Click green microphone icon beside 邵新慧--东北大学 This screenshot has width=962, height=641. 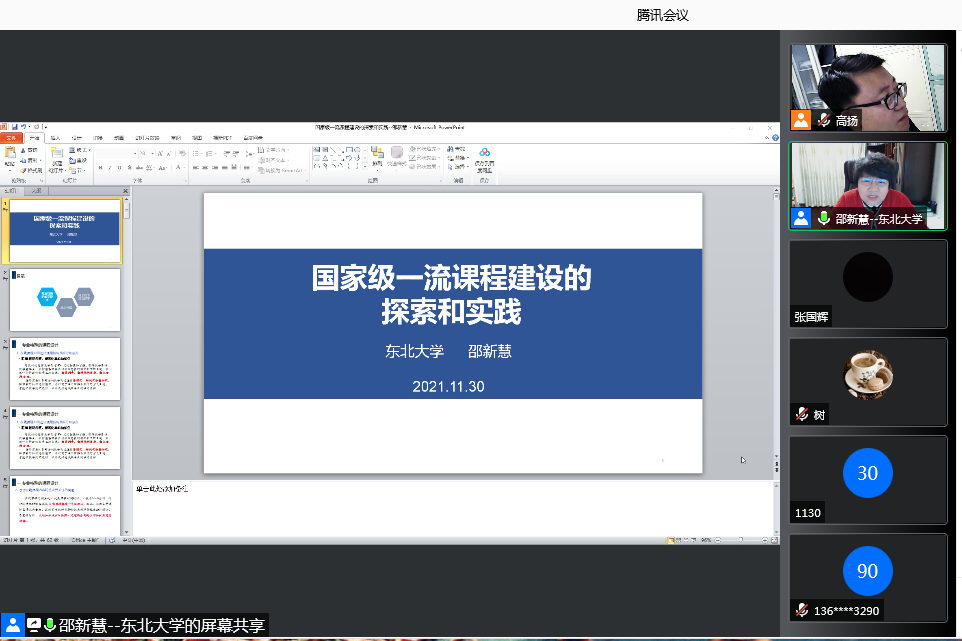tap(825, 218)
